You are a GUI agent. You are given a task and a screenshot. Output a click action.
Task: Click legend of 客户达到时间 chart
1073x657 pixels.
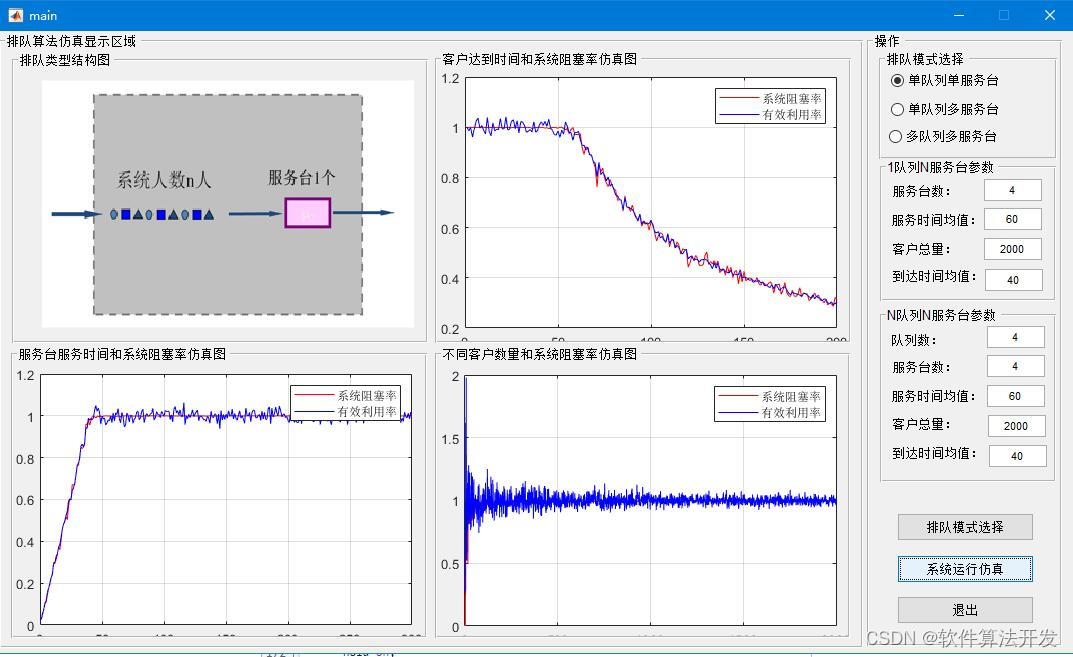click(770, 106)
